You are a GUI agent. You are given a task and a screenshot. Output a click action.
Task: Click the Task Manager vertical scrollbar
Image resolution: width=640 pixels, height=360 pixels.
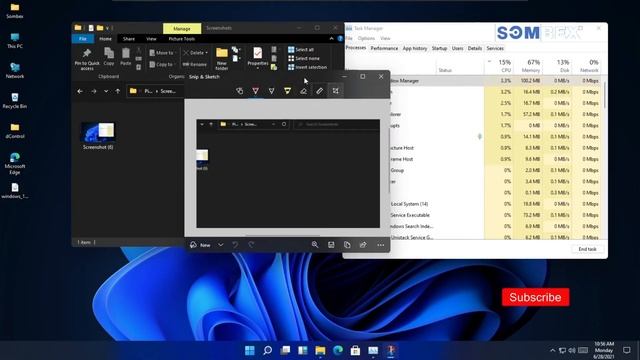[604, 95]
